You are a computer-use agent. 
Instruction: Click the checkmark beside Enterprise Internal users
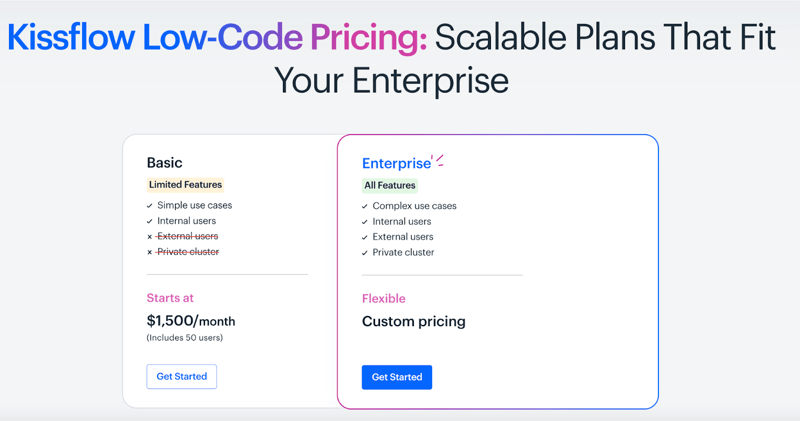365,222
